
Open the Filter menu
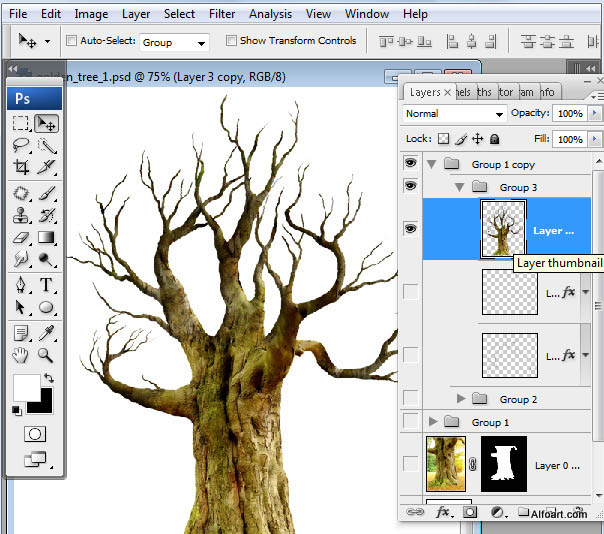tap(222, 14)
